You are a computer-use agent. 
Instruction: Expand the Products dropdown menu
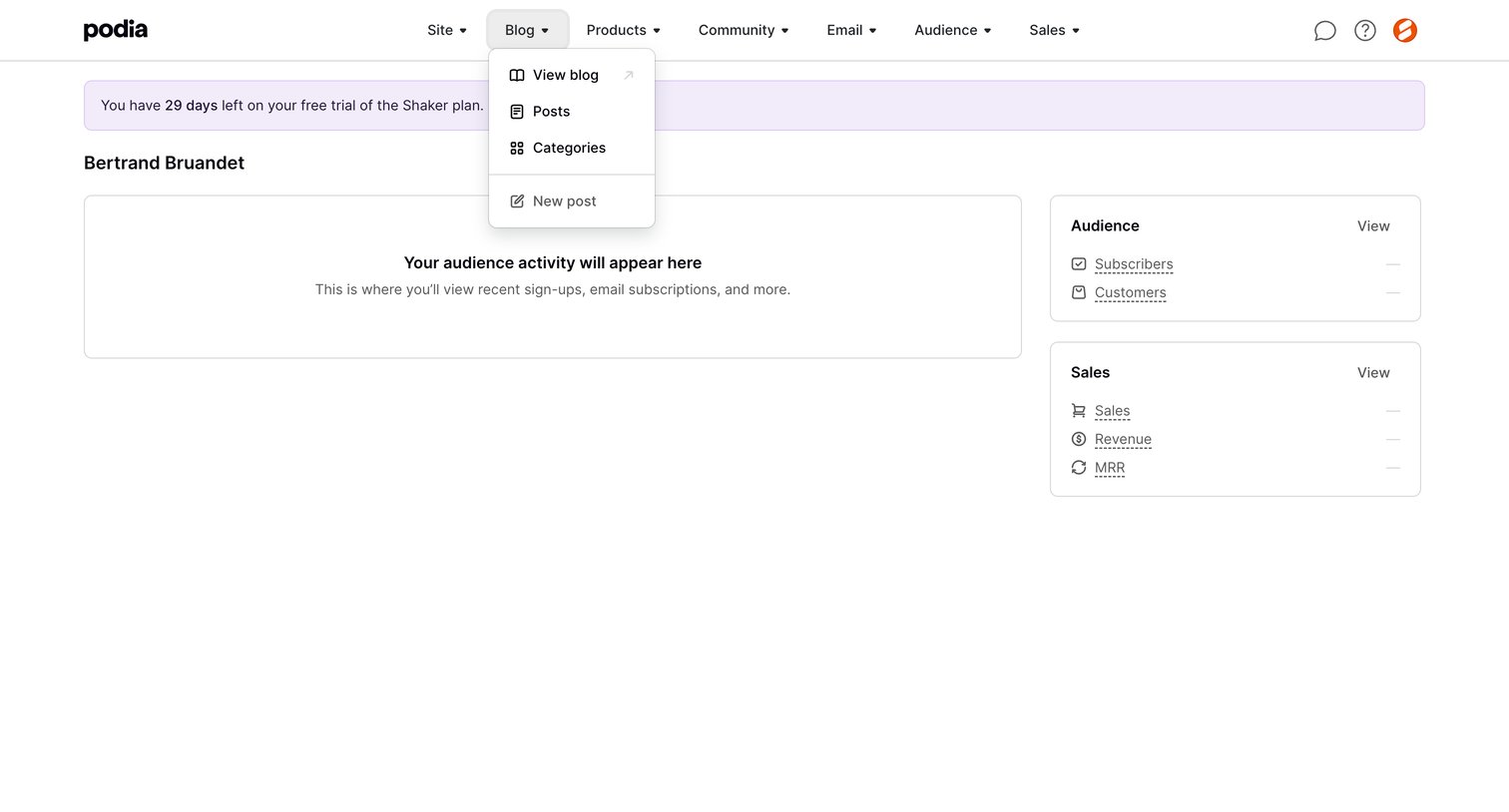pos(624,30)
